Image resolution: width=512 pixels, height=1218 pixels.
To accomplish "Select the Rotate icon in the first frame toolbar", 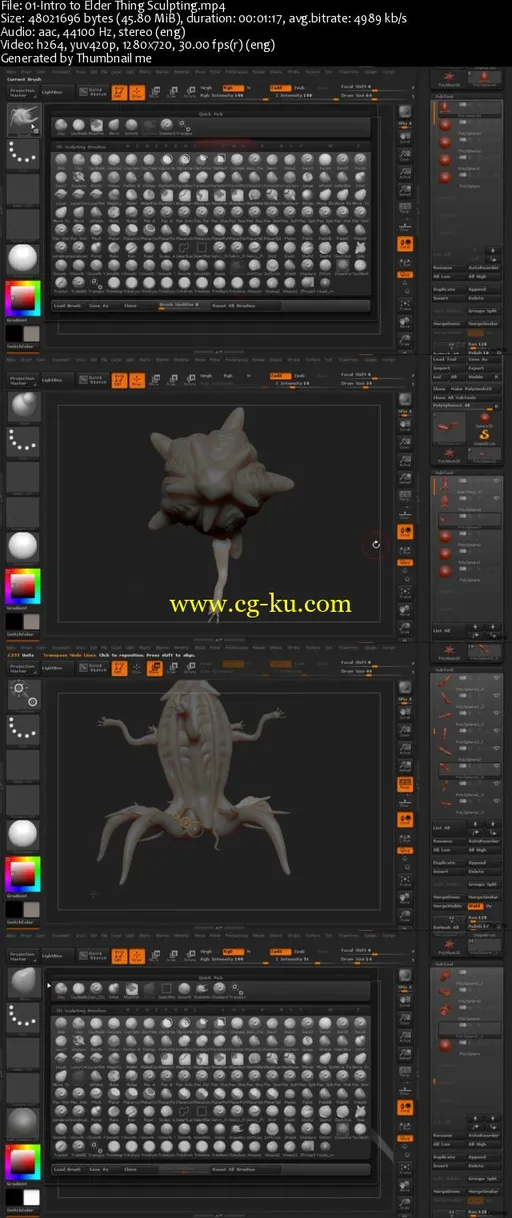I will coord(190,93).
